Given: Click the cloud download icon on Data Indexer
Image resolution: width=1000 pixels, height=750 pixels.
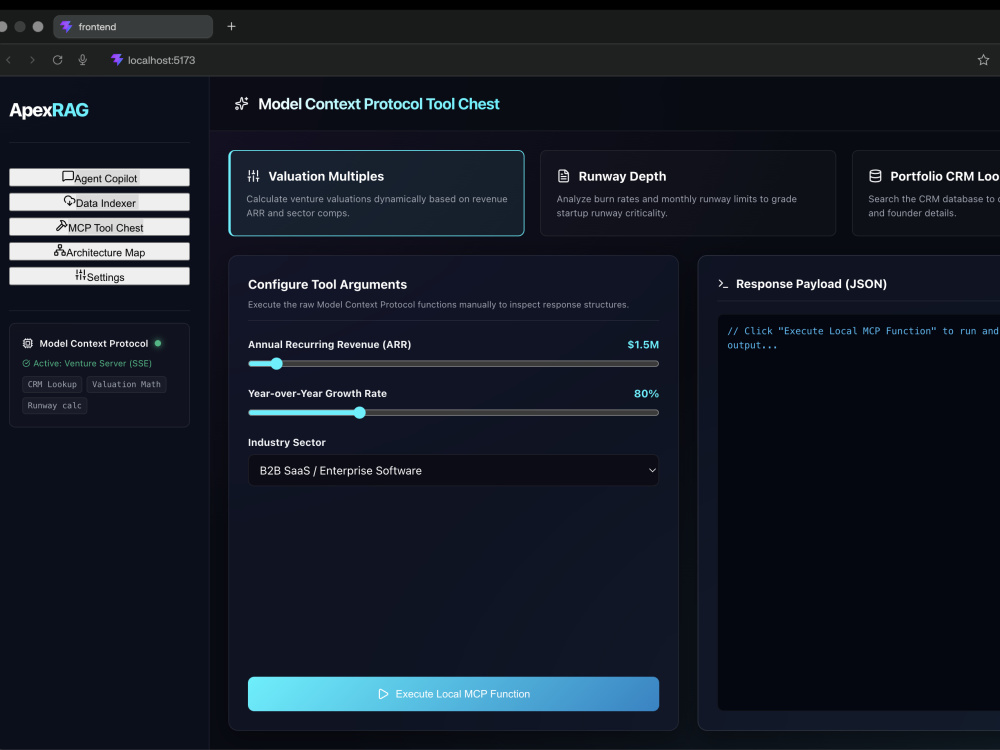Looking at the screenshot, I should [70, 201].
